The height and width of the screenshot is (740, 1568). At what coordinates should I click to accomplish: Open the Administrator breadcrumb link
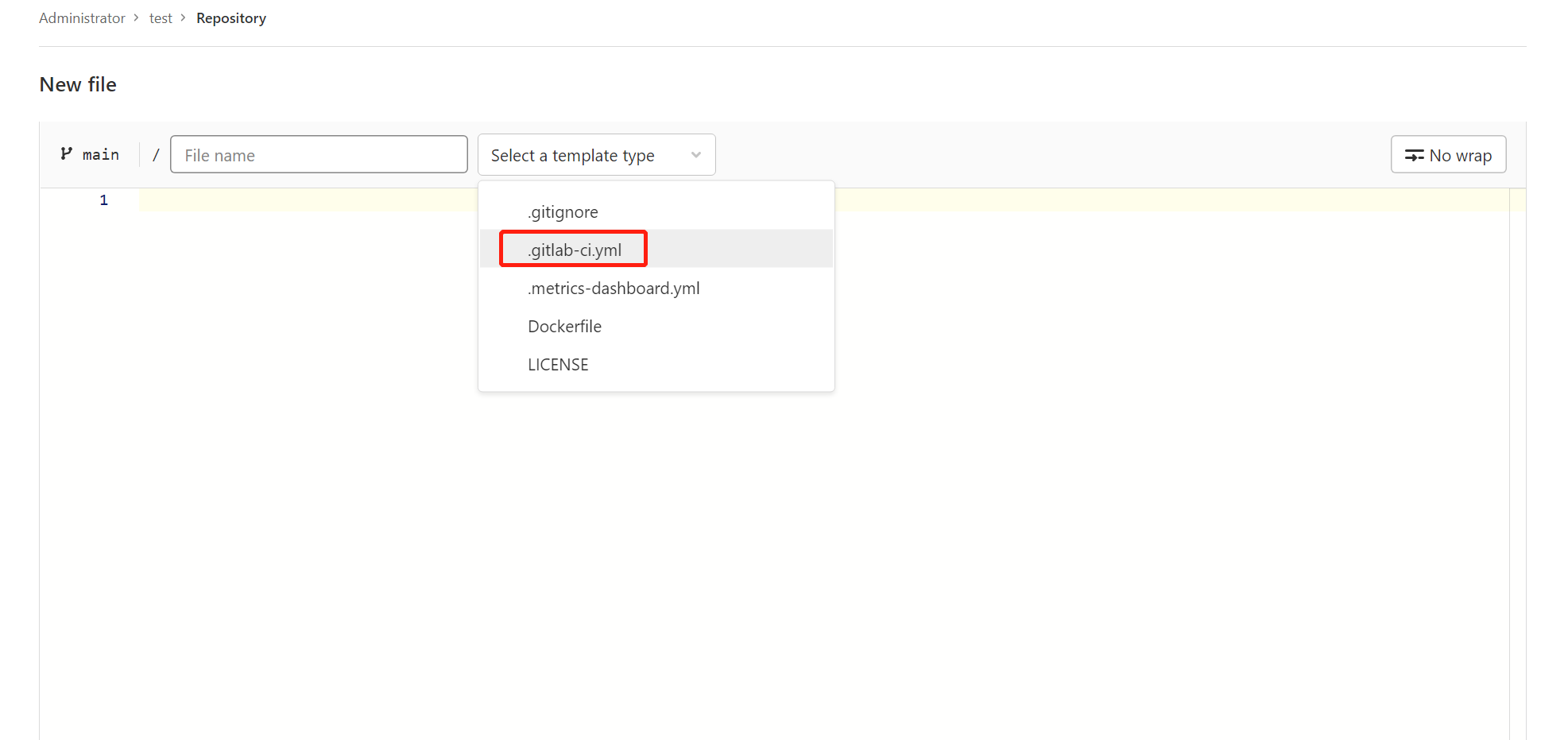[x=82, y=17]
